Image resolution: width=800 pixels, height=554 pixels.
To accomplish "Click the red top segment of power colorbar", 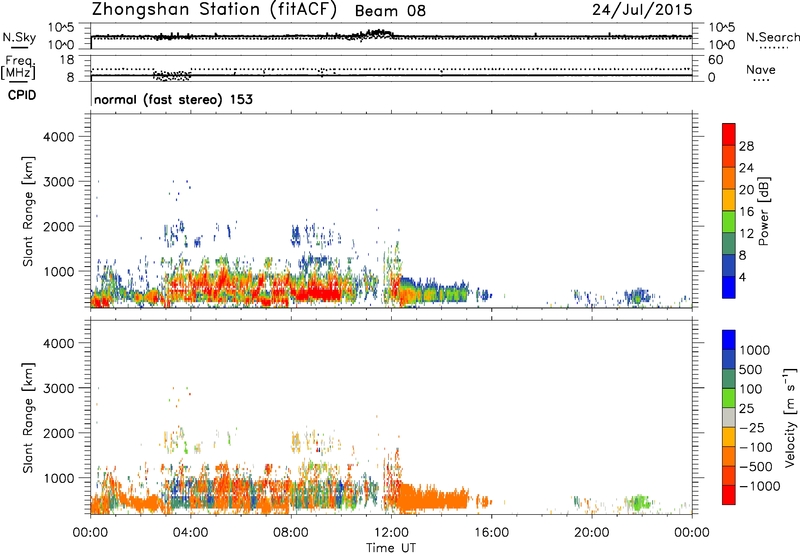I will [729, 134].
